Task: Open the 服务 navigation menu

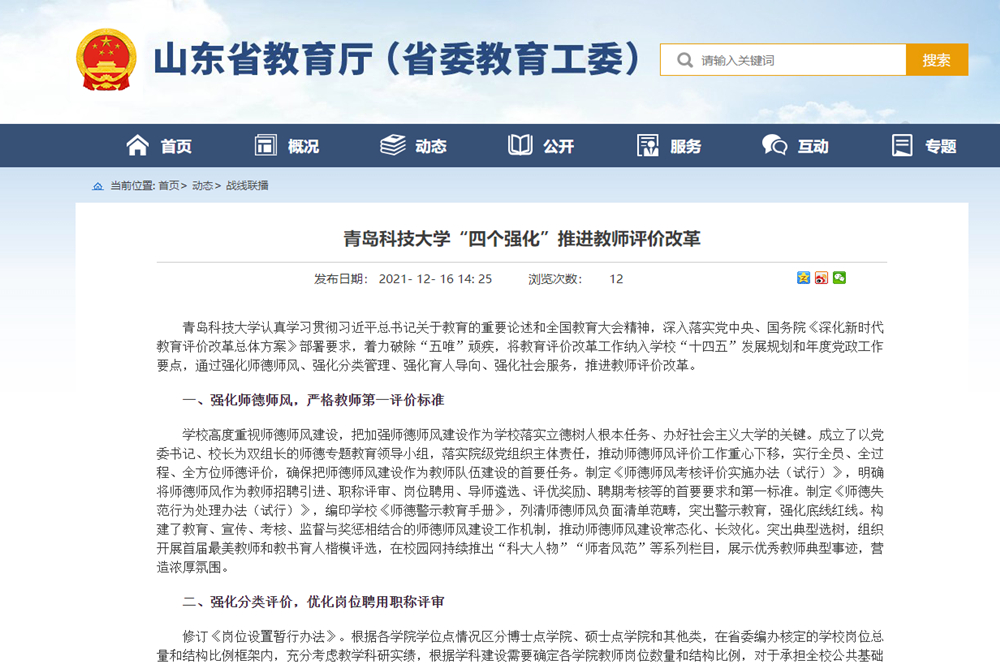Action: [685, 146]
